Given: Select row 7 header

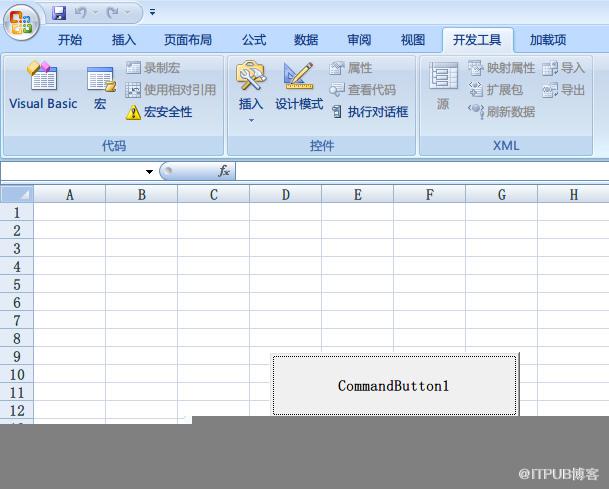Looking at the screenshot, I should click(x=17, y=320).
